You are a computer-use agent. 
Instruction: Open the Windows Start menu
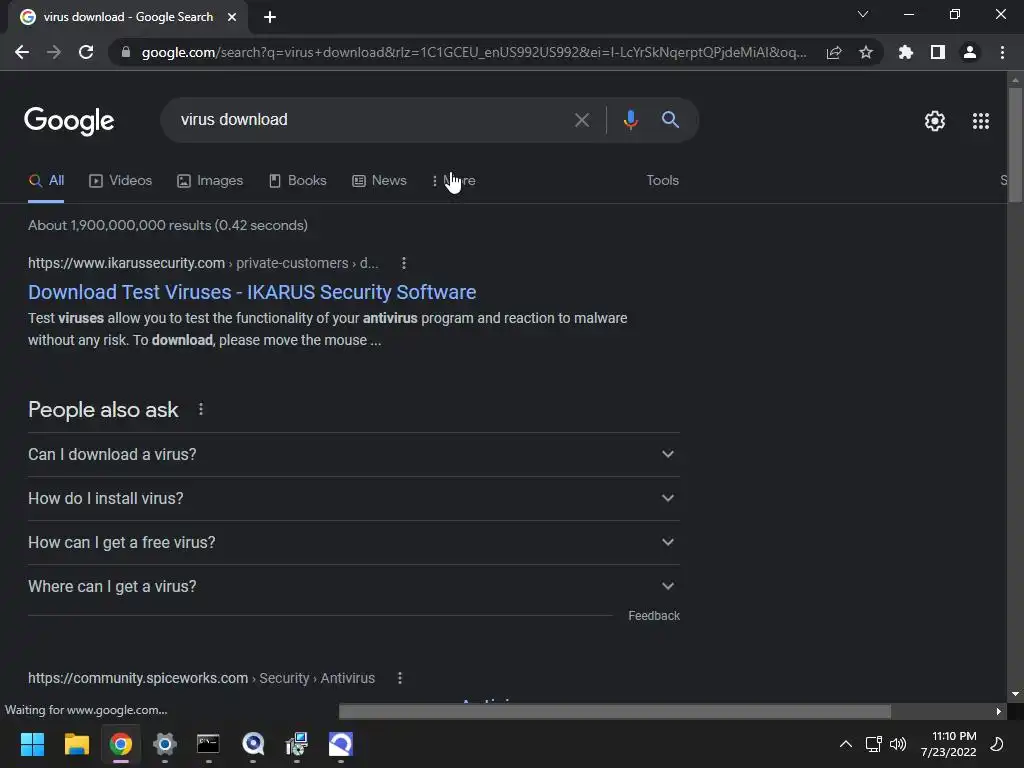tap(32, 744)
